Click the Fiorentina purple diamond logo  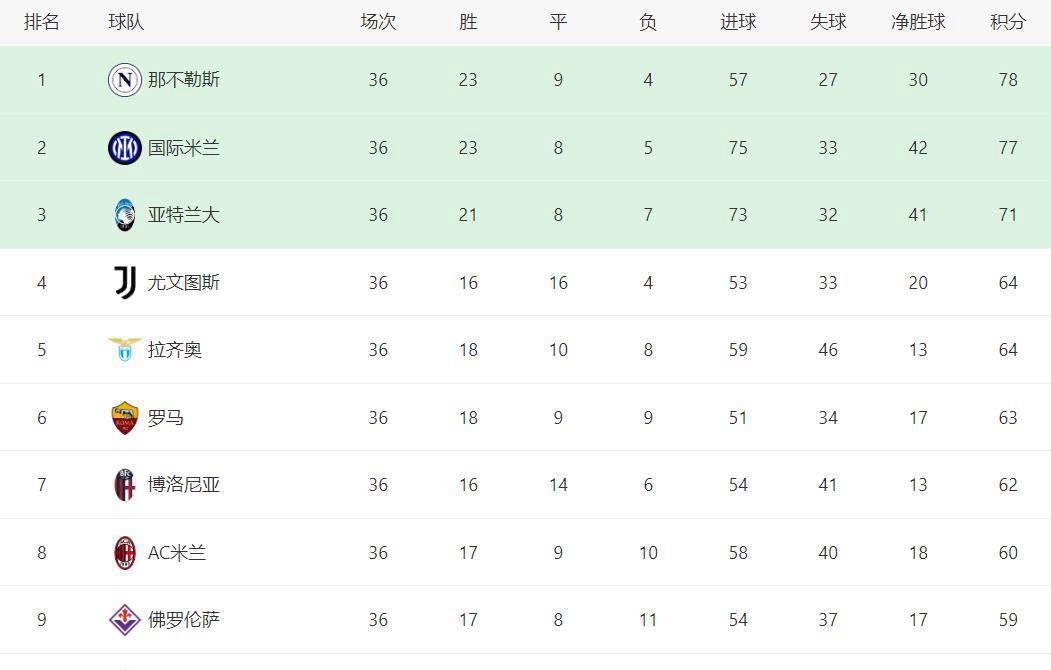point(125,620)
